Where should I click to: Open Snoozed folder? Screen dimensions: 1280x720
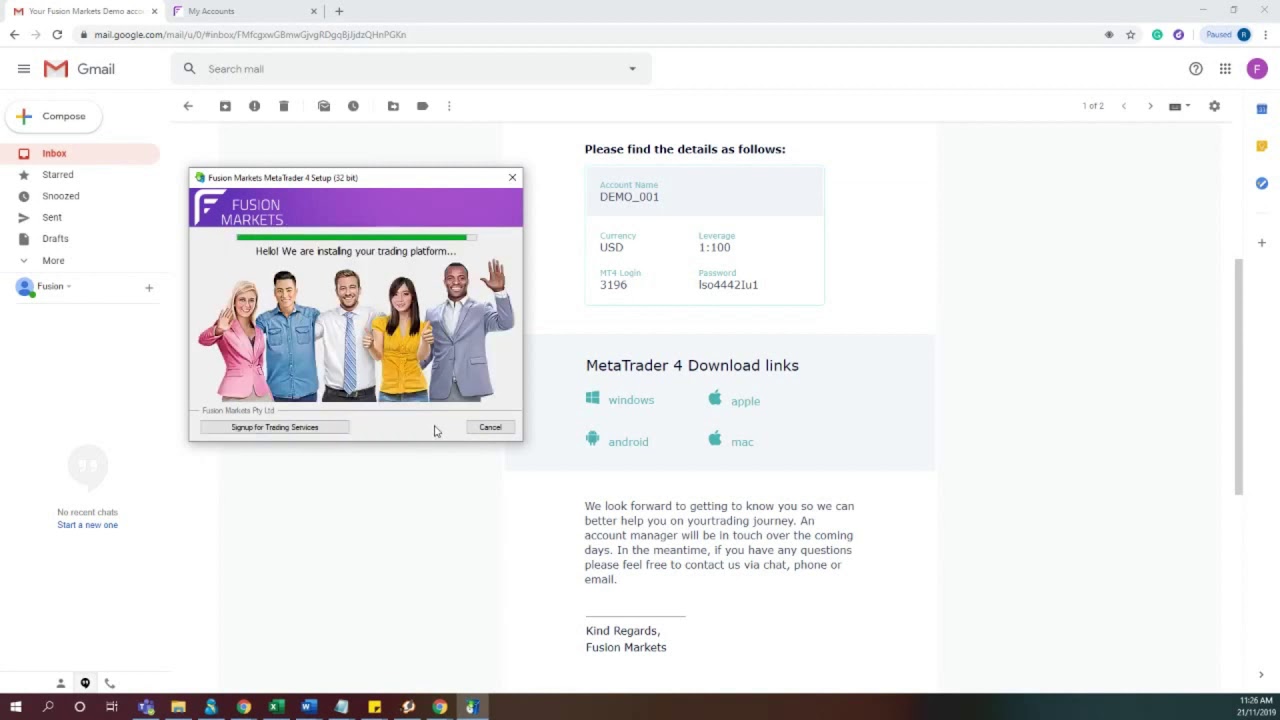pos(61,196)
